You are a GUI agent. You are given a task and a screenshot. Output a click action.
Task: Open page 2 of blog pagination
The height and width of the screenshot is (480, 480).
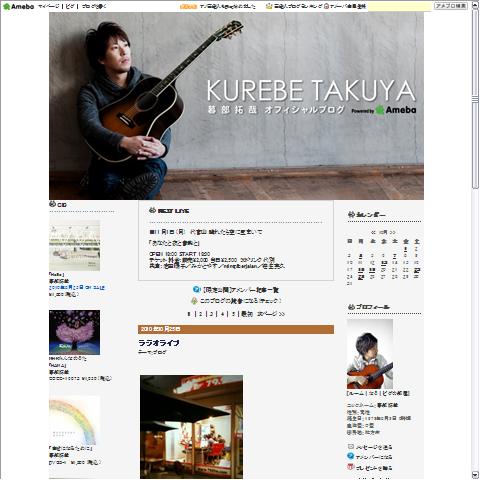pos(200,314)
